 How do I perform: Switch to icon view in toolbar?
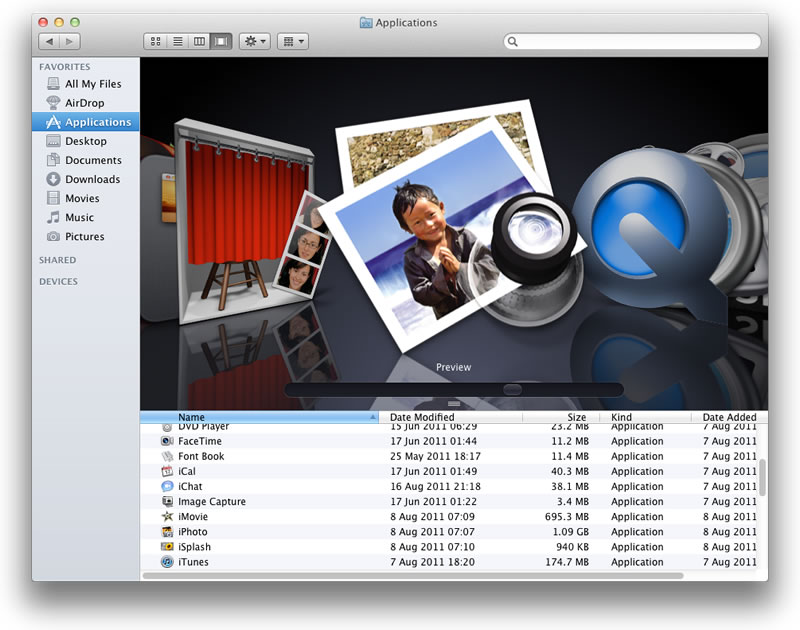[x=156, y=41]
